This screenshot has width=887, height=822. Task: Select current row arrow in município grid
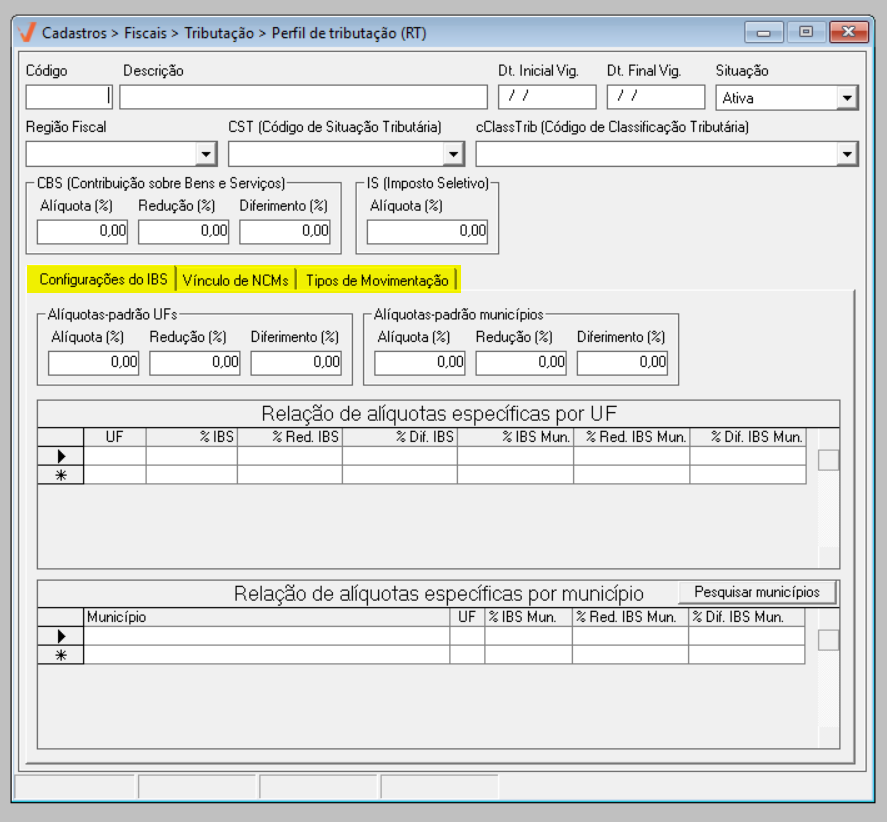point(61,636)
